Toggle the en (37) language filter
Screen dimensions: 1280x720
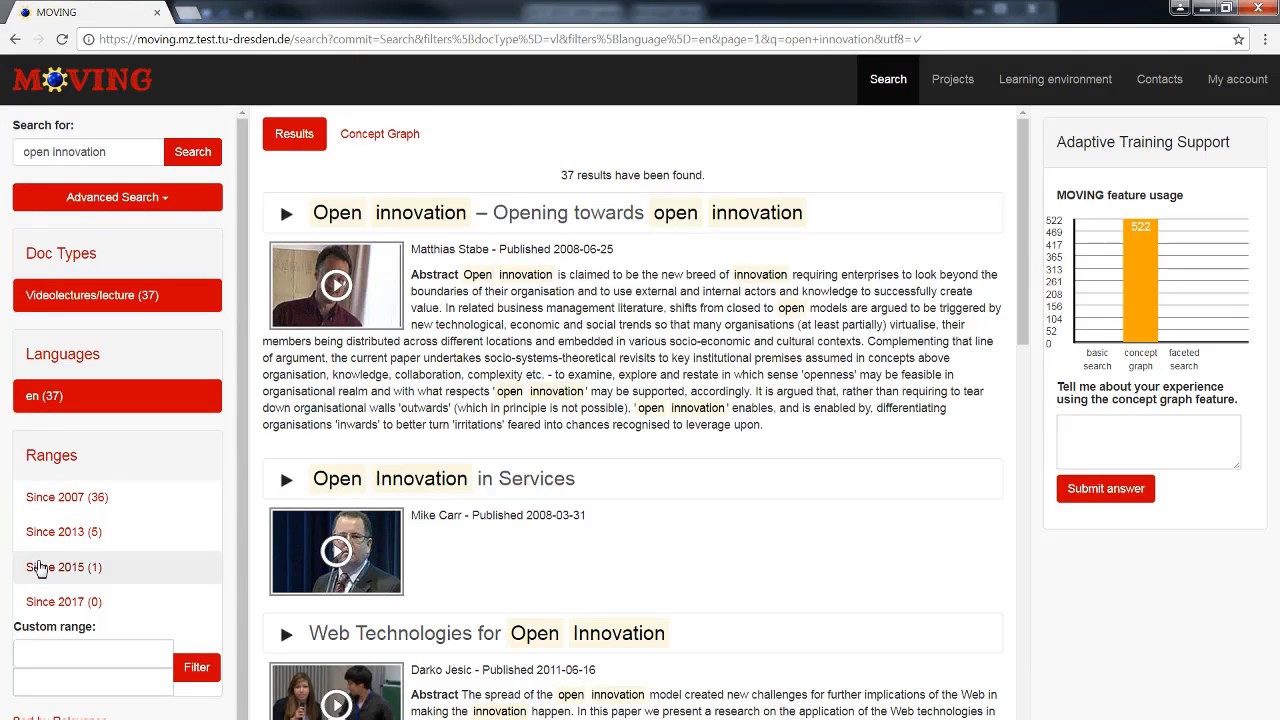(x=117, y=396)
